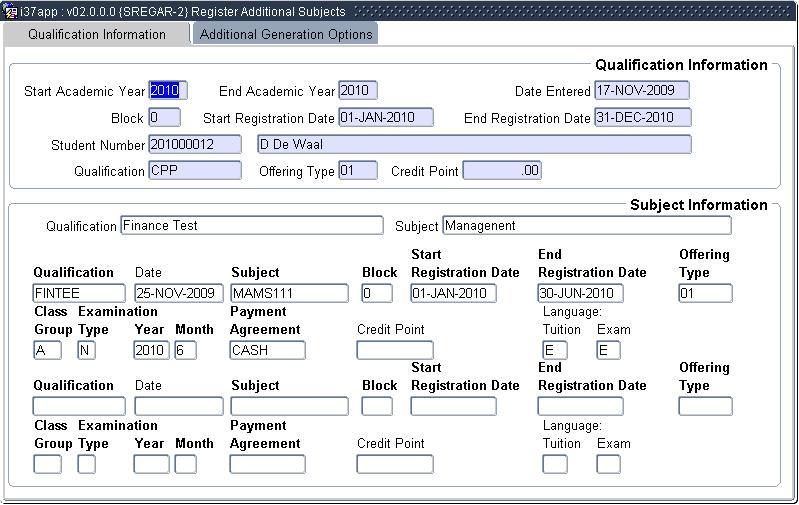This screenshot has width=799, height=505.
Task: Click the End Registration Date field showing 31-DEC-2010
Action: (x=641, y=118)
